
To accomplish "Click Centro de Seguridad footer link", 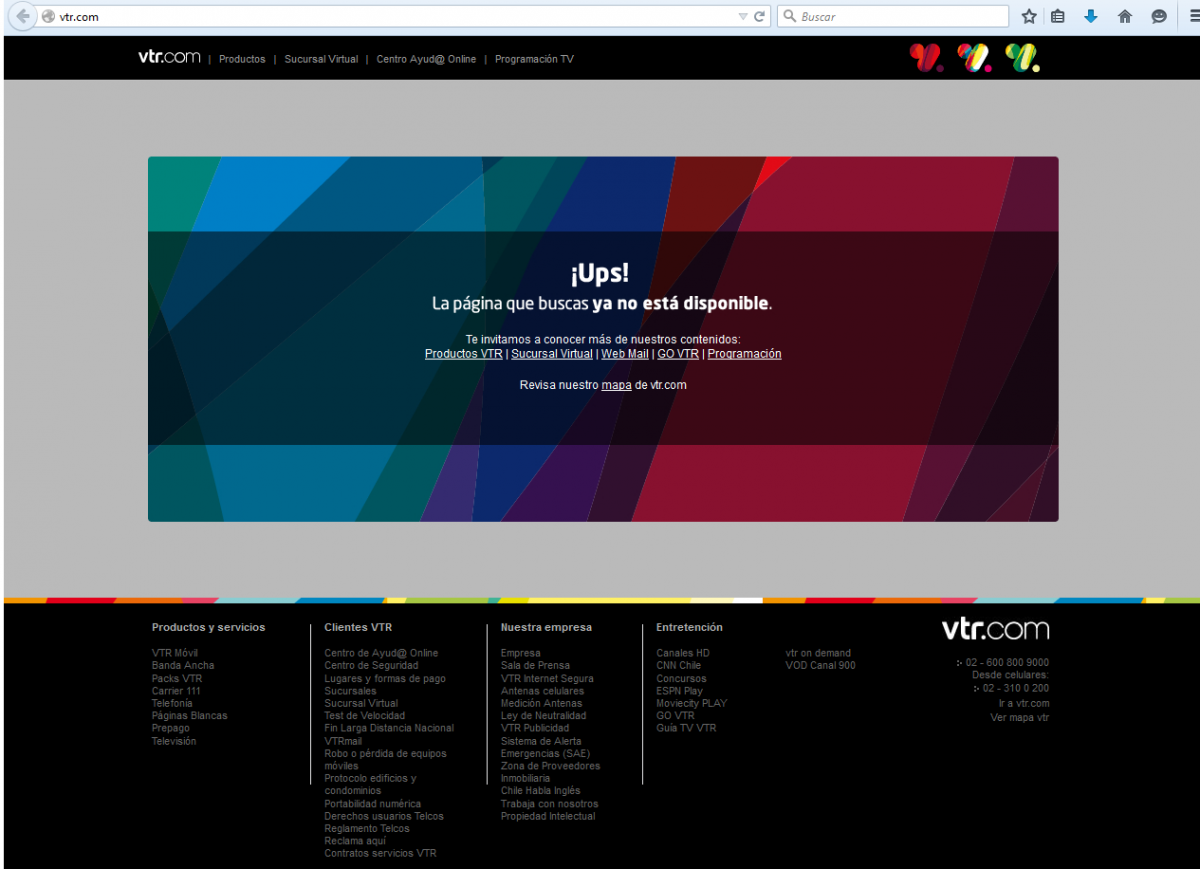I will [371, 665].
